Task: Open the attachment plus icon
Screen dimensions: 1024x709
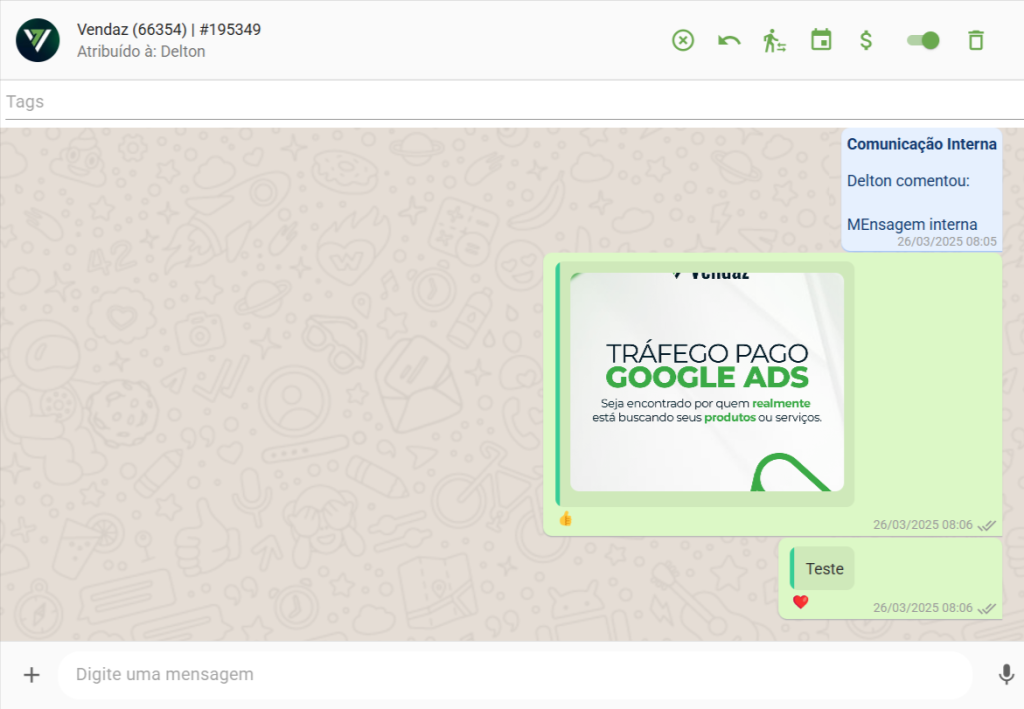Action: tap(31, 674)
